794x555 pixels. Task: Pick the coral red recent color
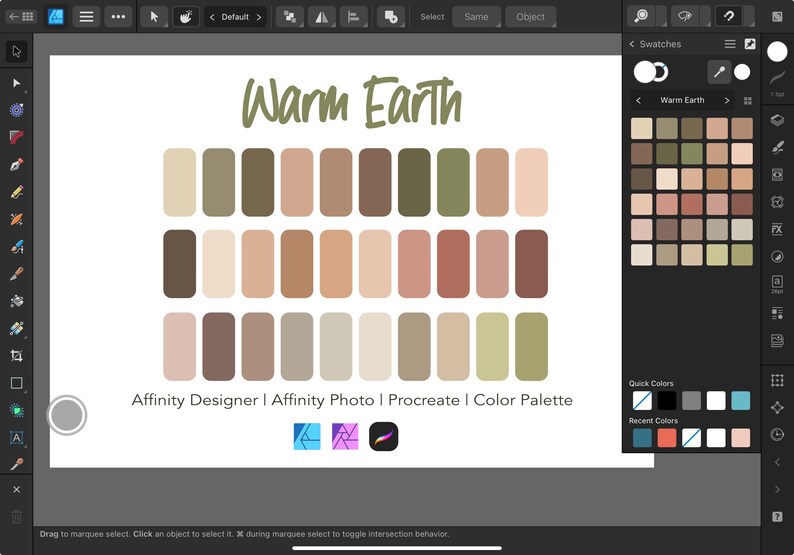[x=666, y=438]
